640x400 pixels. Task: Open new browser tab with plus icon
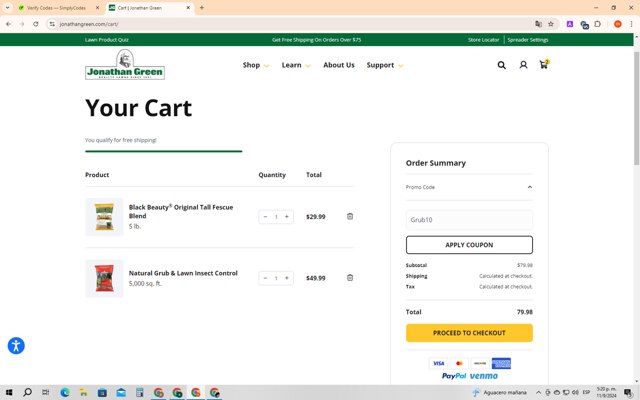202,7
